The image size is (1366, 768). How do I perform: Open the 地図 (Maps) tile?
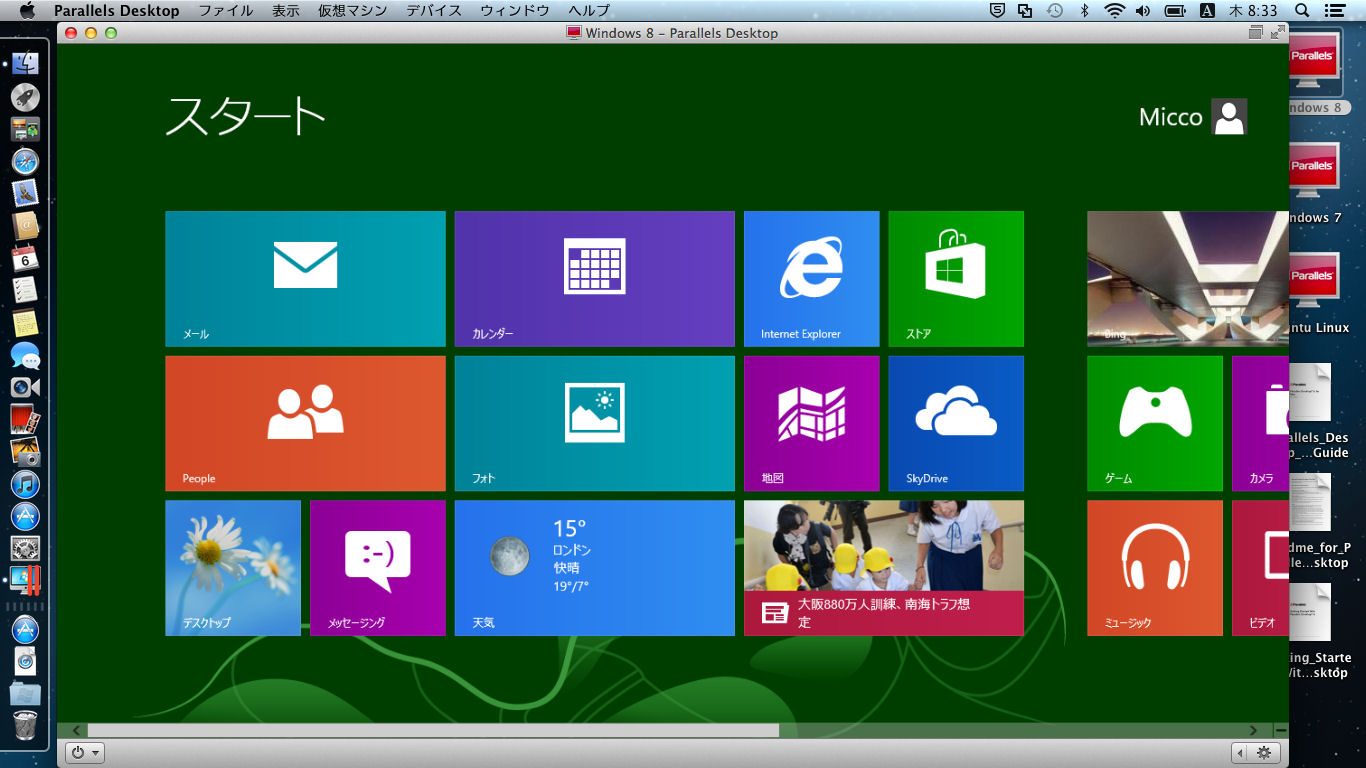[x=812, y=423]
